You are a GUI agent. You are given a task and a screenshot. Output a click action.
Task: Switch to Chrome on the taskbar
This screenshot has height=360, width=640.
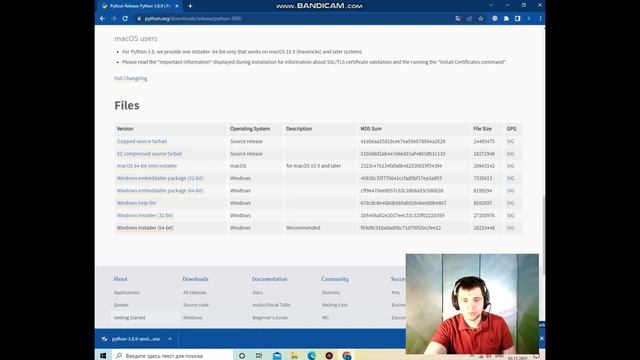pos(347,356)
